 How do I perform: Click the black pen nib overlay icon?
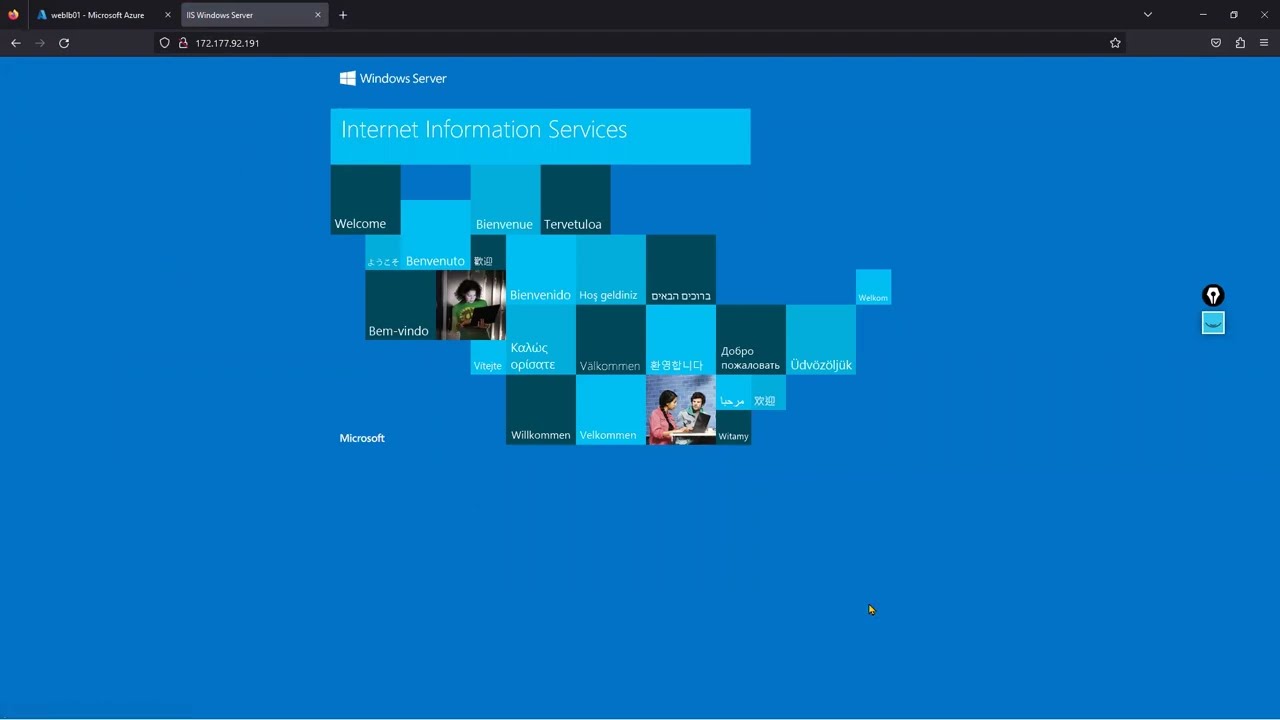1213,295
